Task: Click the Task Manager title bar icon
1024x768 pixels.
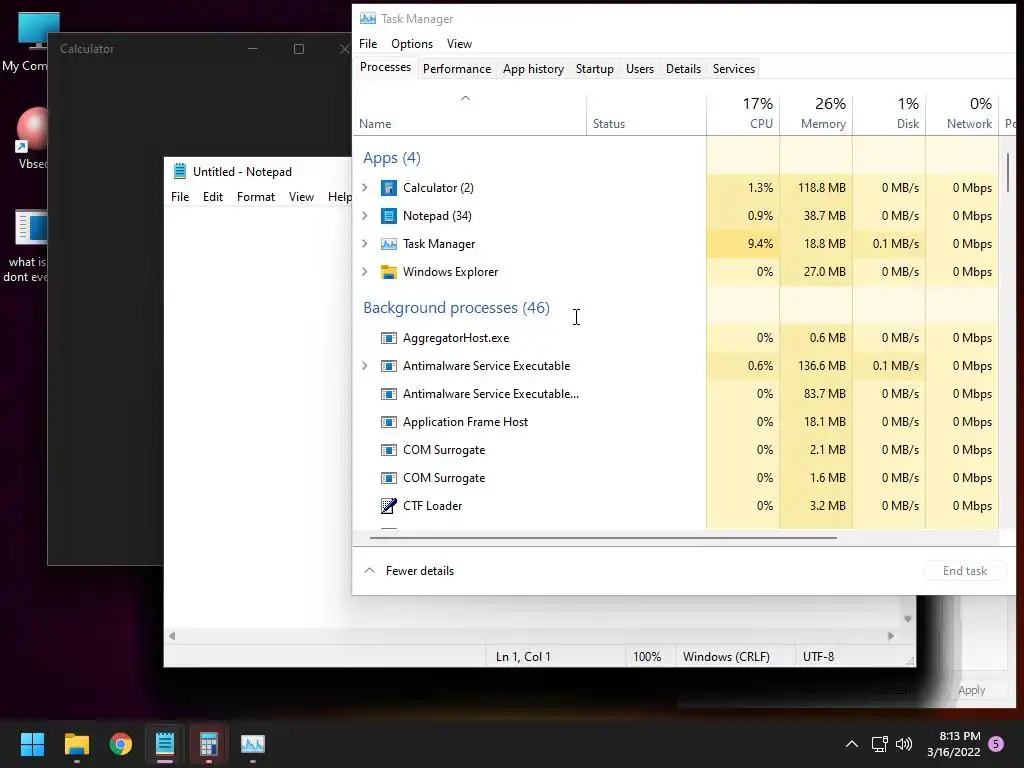Action: pyautogui.click(x=368, y=18)
